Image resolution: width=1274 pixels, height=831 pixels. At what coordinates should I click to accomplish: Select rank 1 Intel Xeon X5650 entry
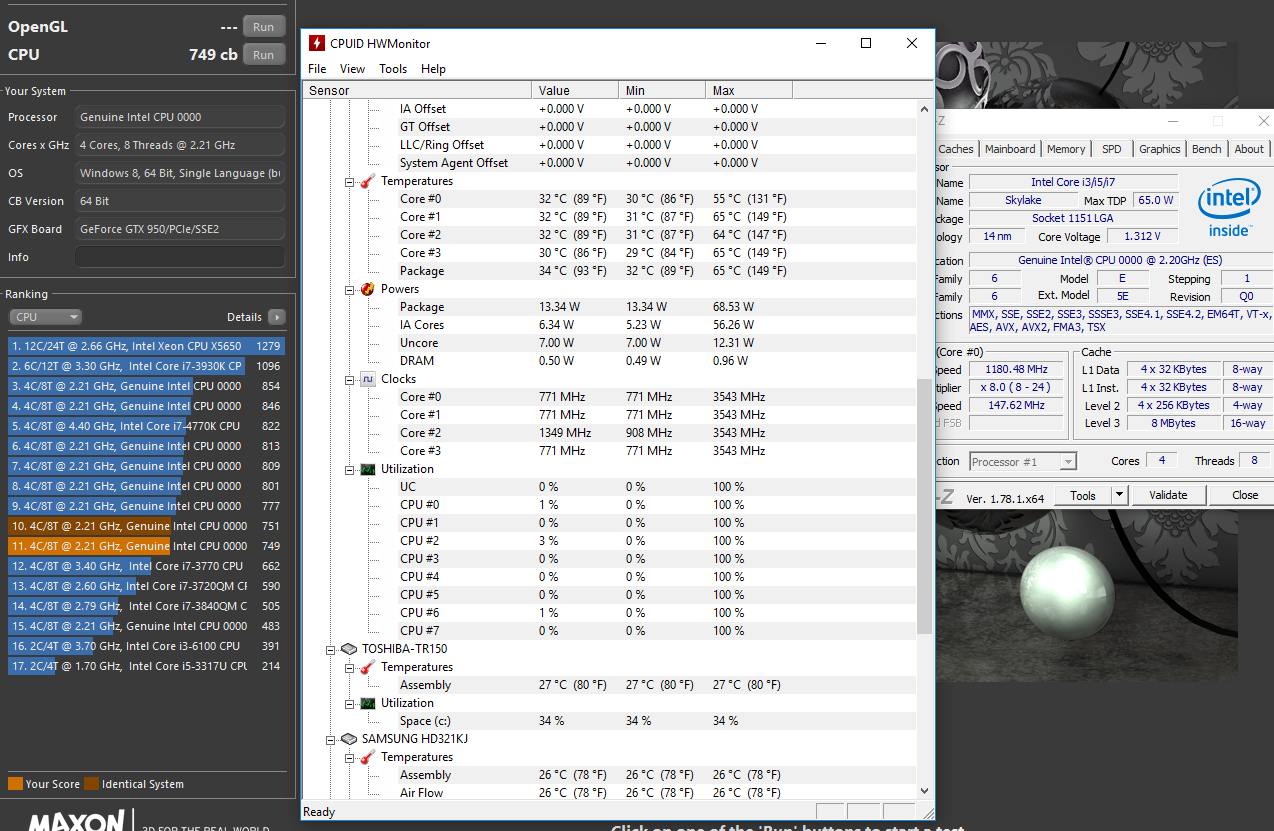[146, 346]
